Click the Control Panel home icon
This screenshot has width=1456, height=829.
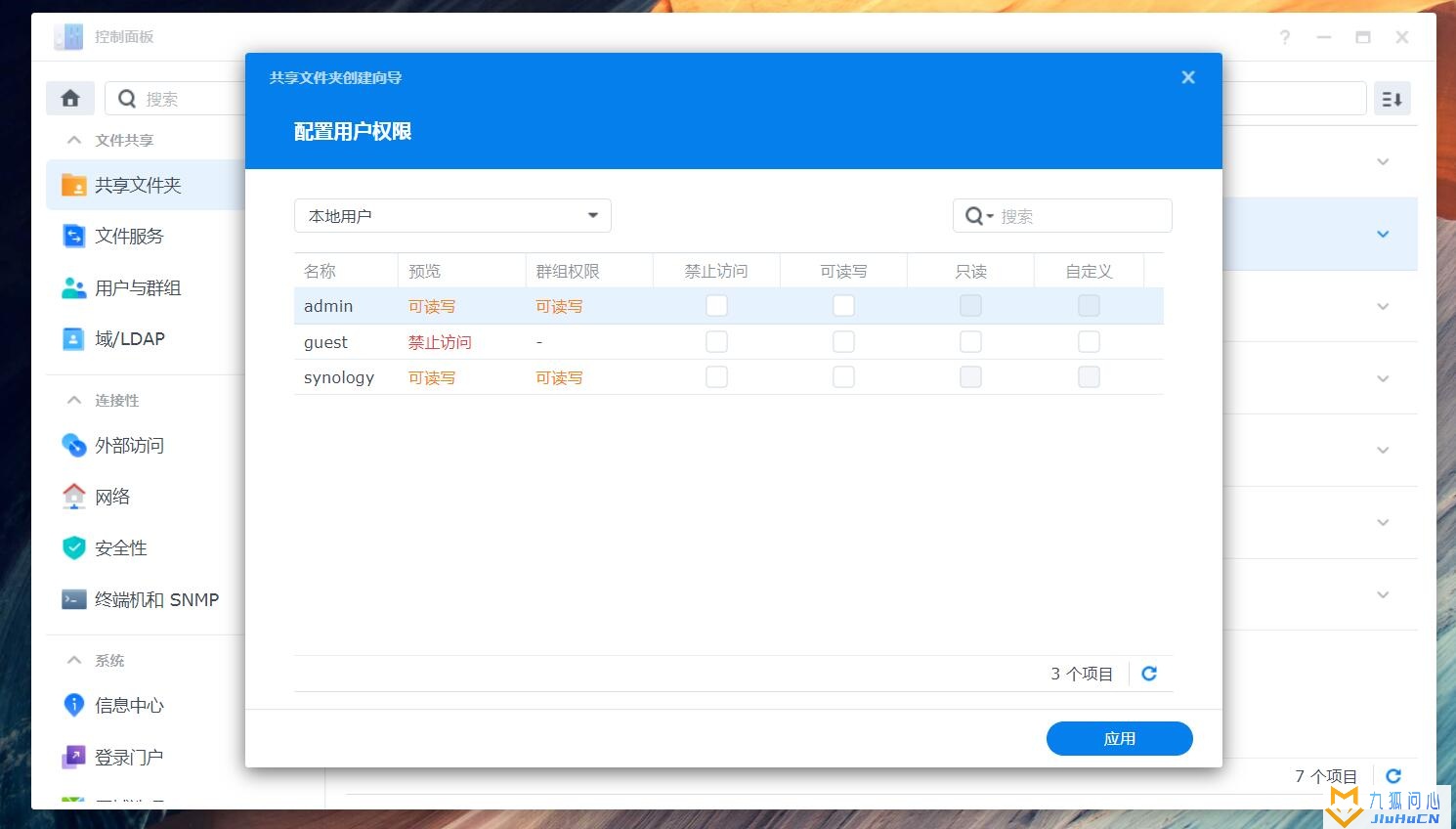tap(70, 99)
